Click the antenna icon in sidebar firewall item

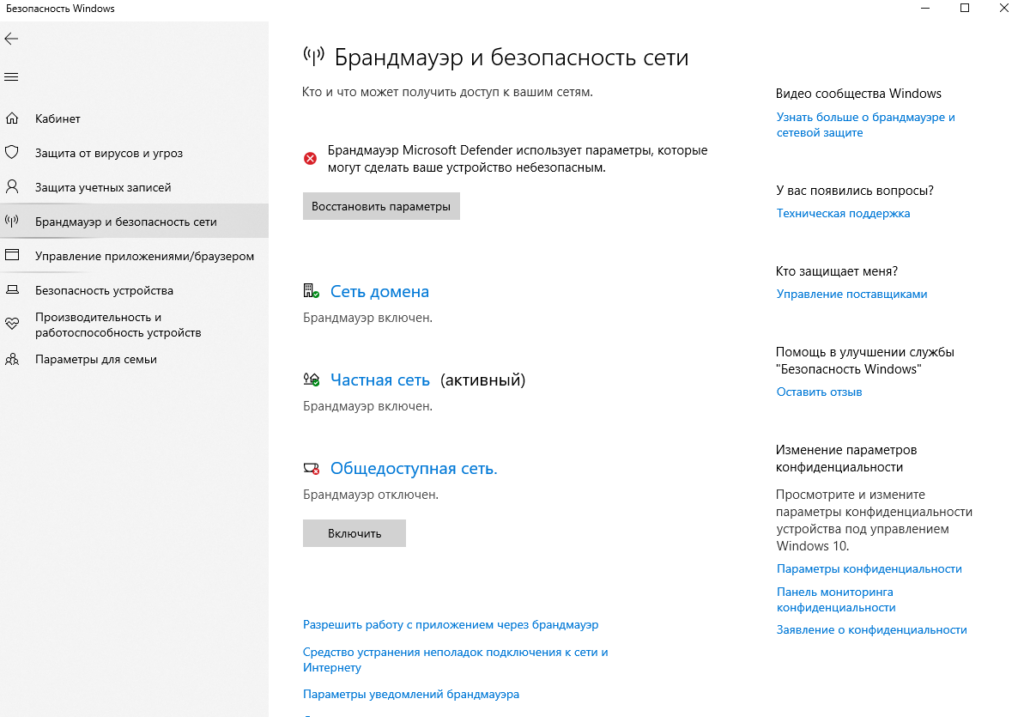pyautogui.click(x=12, y=221)
